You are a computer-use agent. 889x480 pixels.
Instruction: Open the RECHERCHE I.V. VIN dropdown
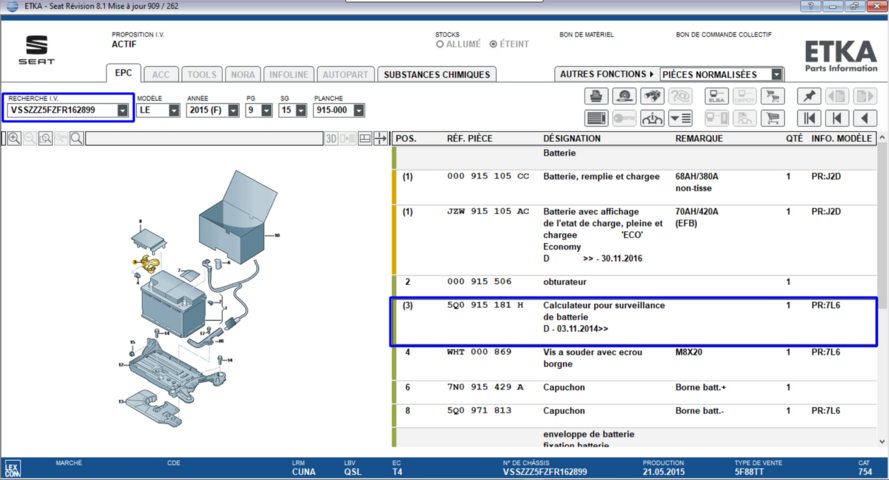point(122,111)
